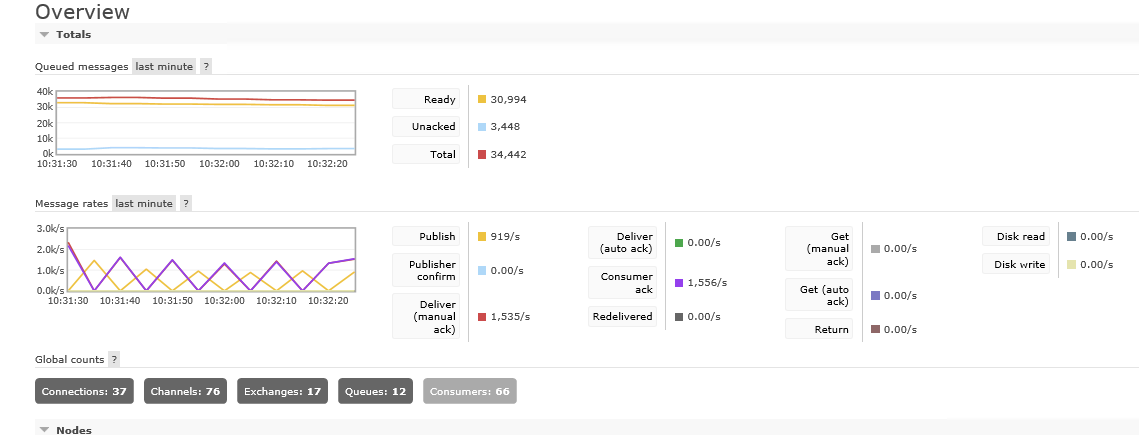Open Connections: 37 count
The width and height of the screenshot is (1139, 435).
(84, 391)
